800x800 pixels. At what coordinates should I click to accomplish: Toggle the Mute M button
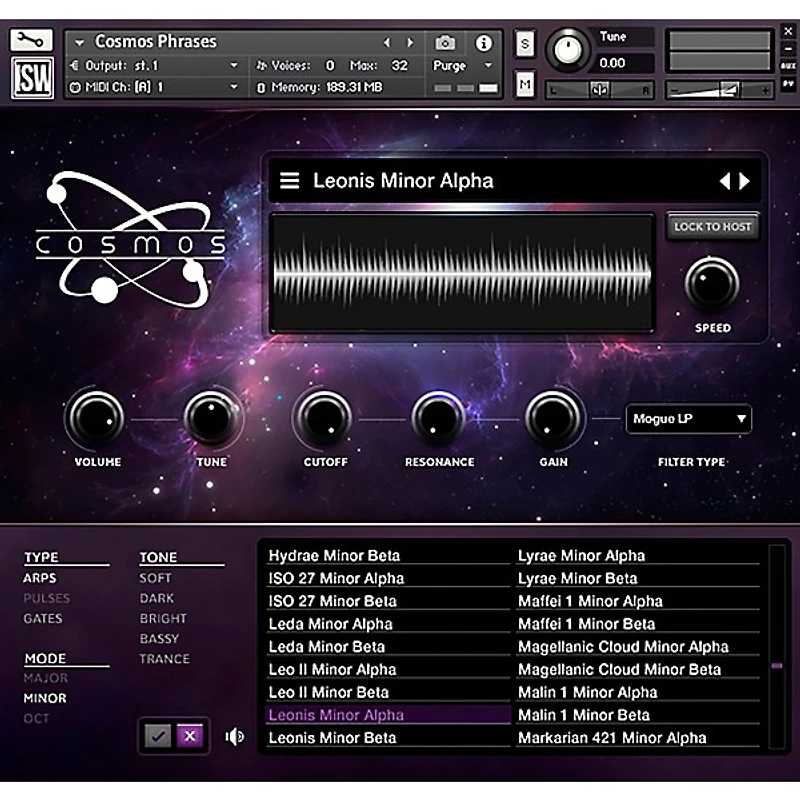(525, 85)
